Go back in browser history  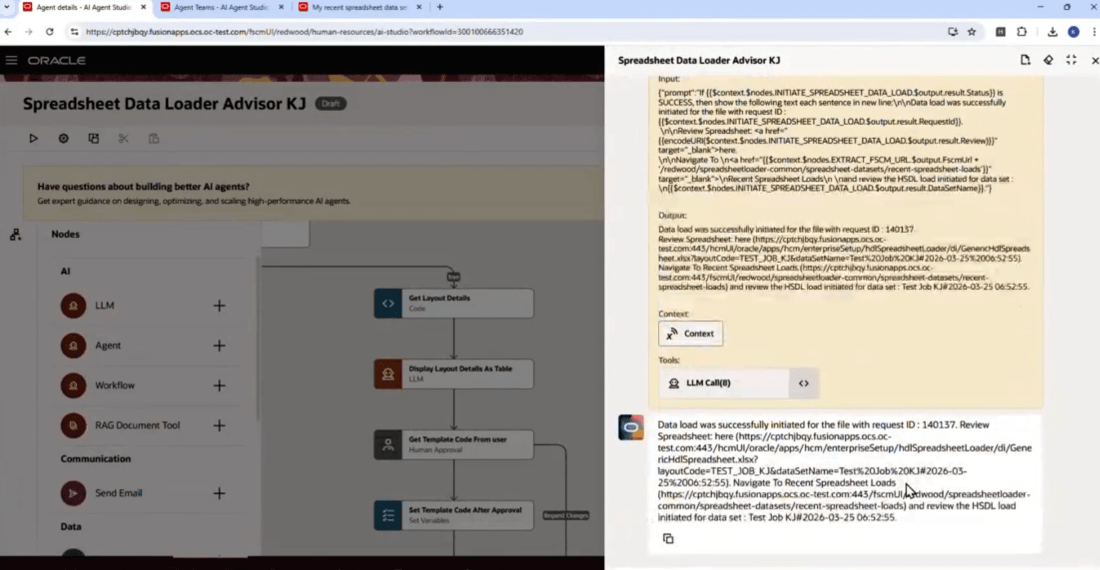pyautogui.click(x=8, y=32)
